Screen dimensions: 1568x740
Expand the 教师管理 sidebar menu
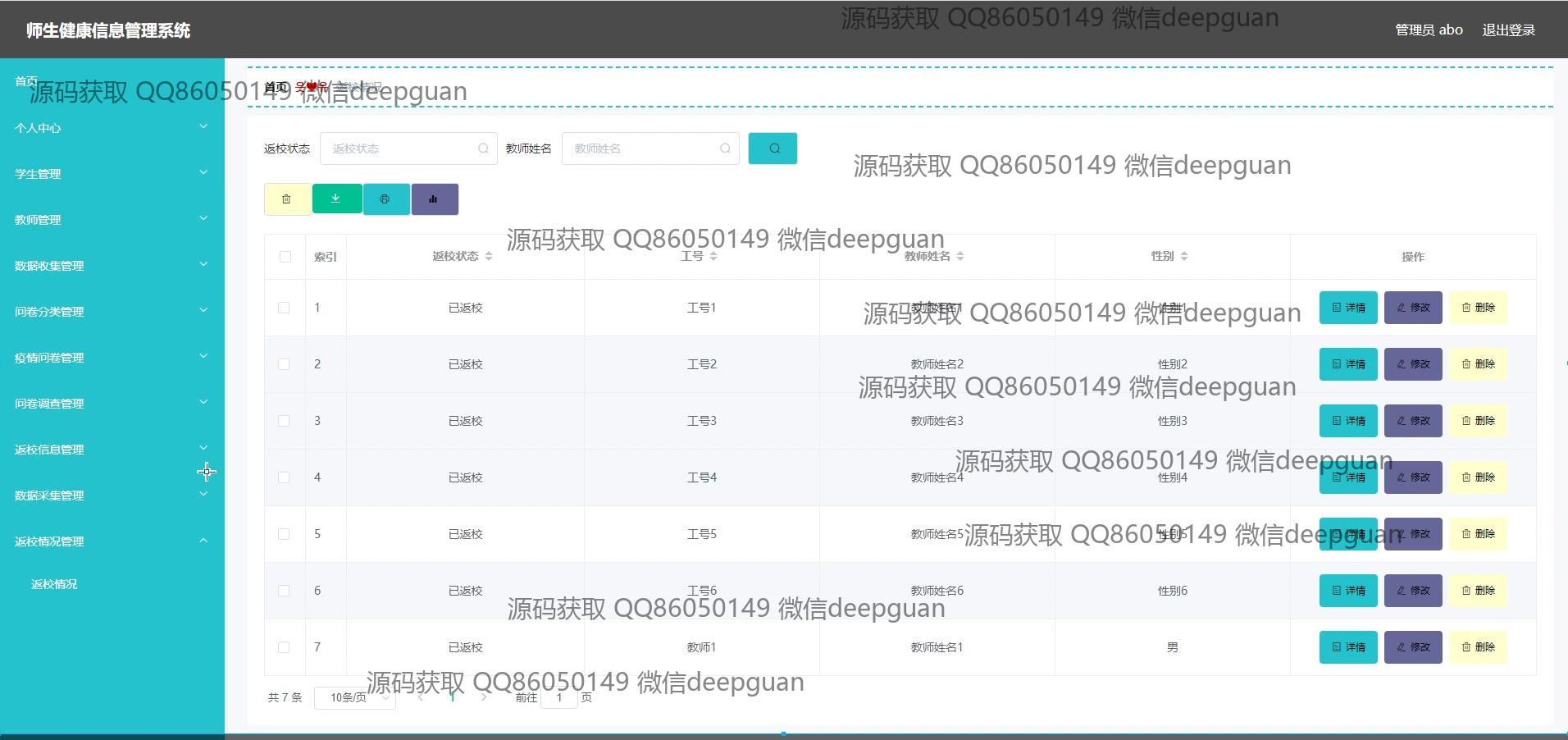click(x=112, y=220)
